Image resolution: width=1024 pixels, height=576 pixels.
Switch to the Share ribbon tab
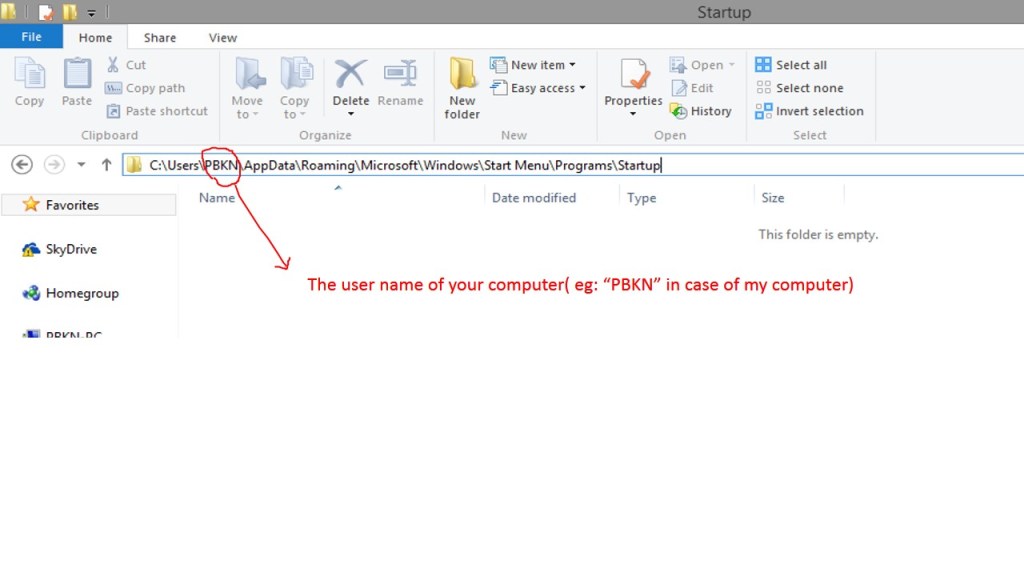point(159,38)
